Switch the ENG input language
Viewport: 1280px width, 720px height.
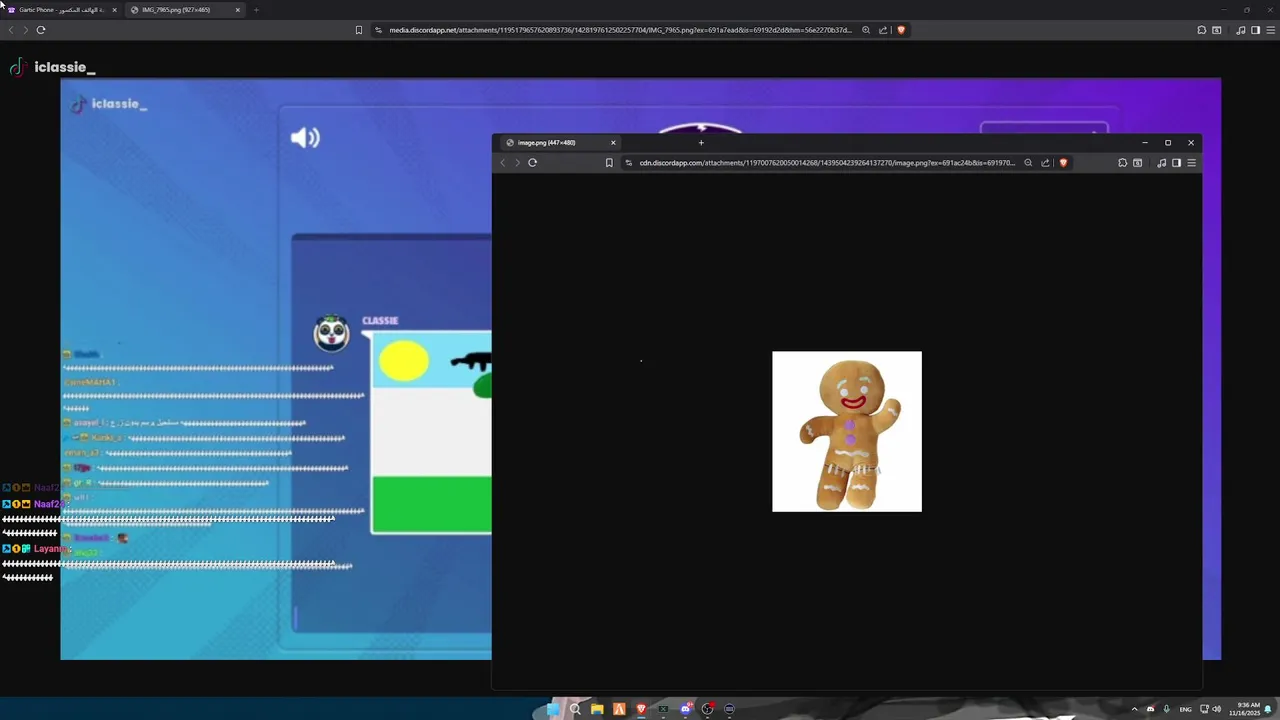pyautogui.click(x=1185, y=709)
